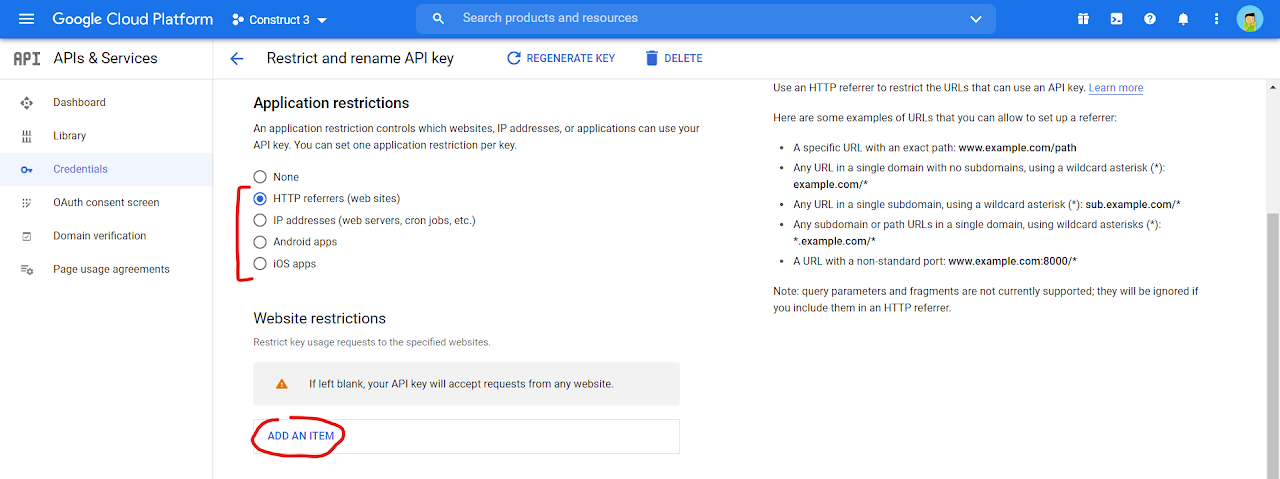Expand the search bar dropdown arrow
Image resolution: width=1280 pixels, height=479 pixels.
tap(976, 19)
